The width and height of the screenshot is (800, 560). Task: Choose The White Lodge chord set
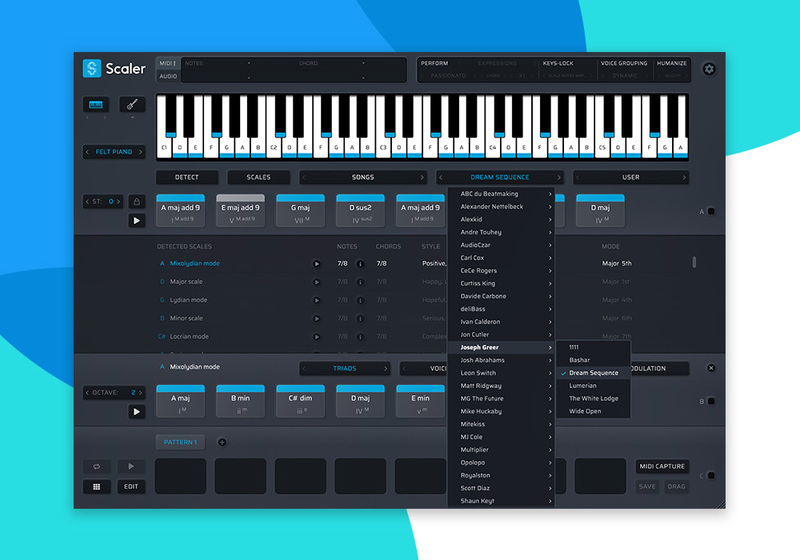pos(593,398)
